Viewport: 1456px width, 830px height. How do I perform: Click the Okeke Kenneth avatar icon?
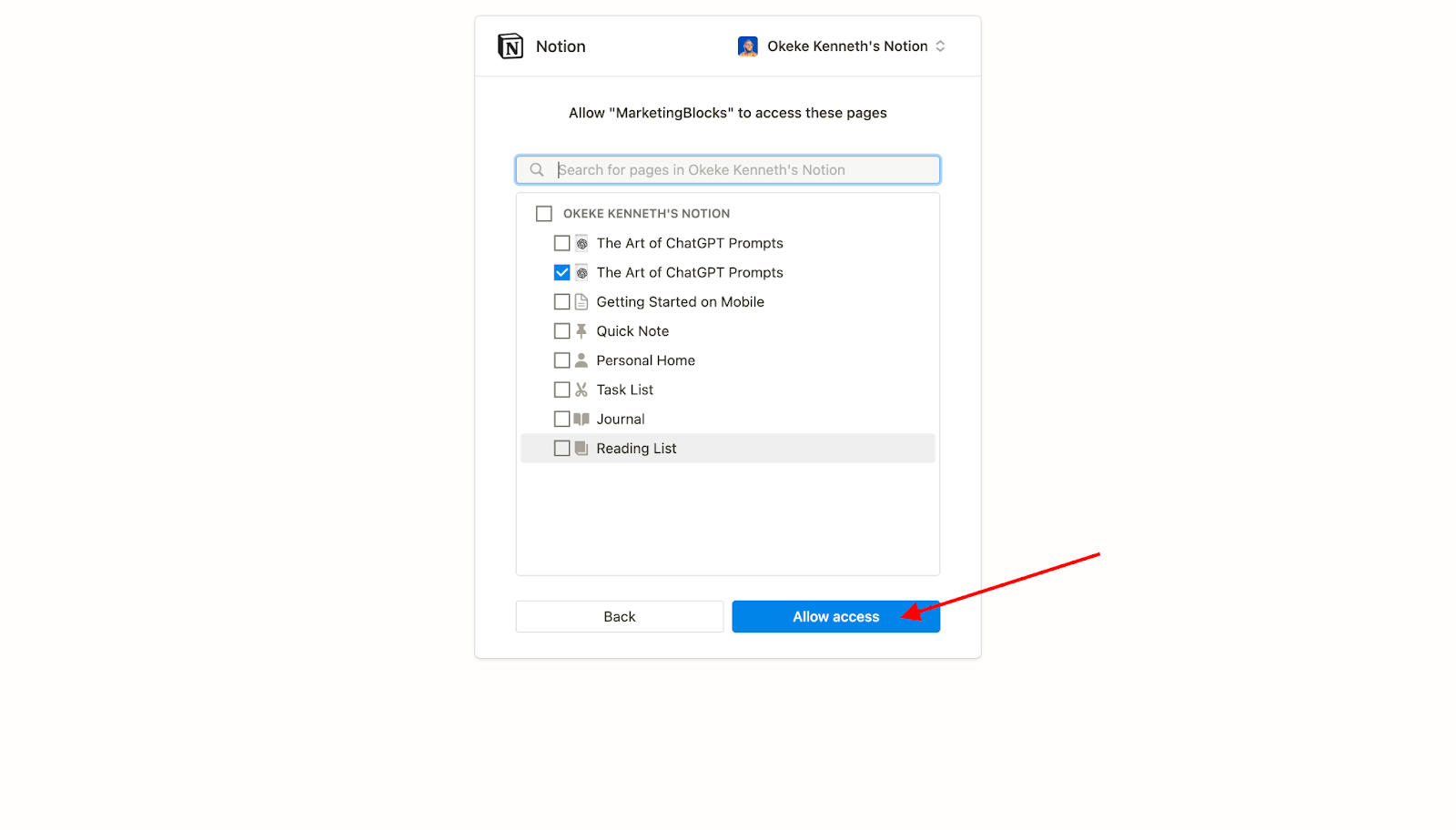point(748,46)
